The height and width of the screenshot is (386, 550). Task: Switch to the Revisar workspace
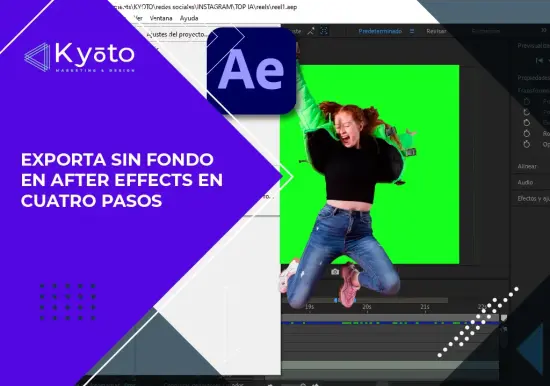coord(436,31)
